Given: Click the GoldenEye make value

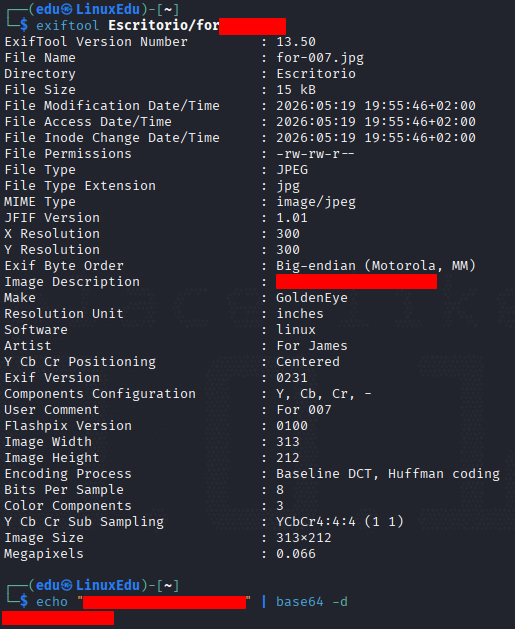Looking at the screenshot, I should pos(312,298).
